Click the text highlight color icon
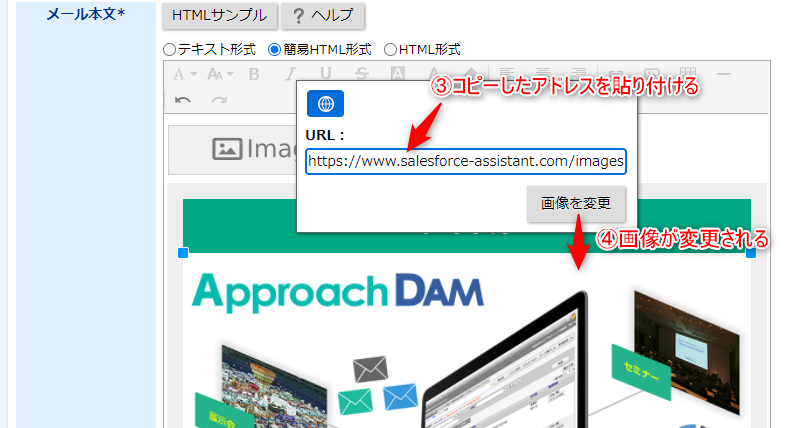 398,74
